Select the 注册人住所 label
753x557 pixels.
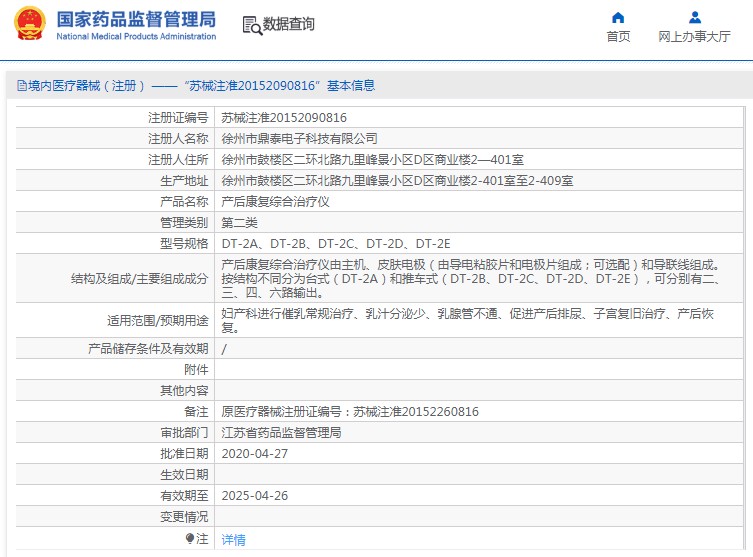[x=178, y=160]
